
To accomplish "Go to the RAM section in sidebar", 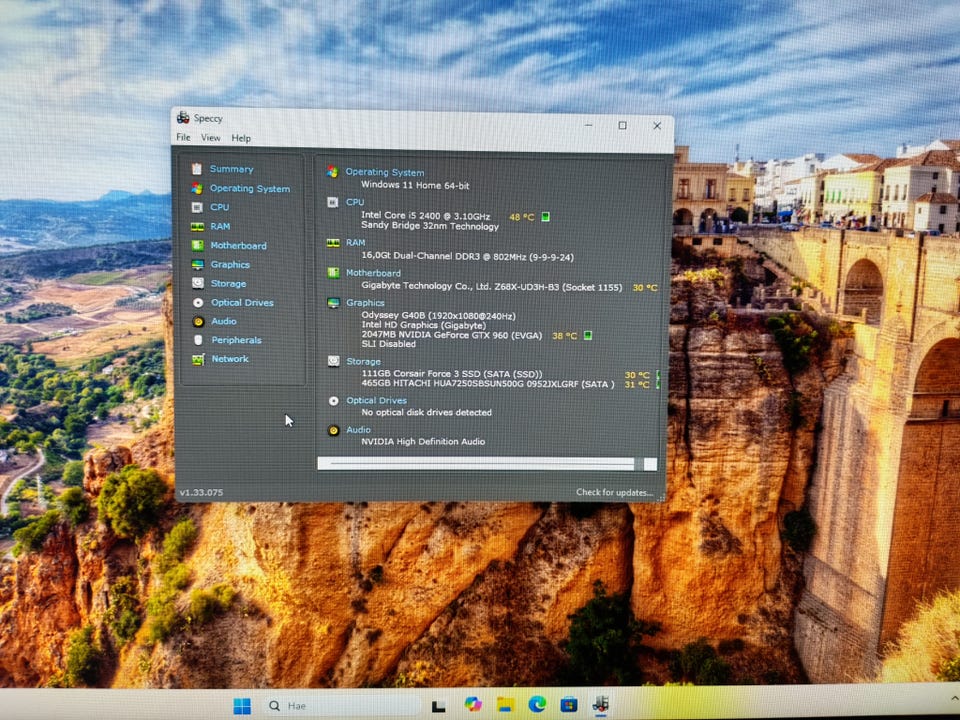I will tap(220, 227).
